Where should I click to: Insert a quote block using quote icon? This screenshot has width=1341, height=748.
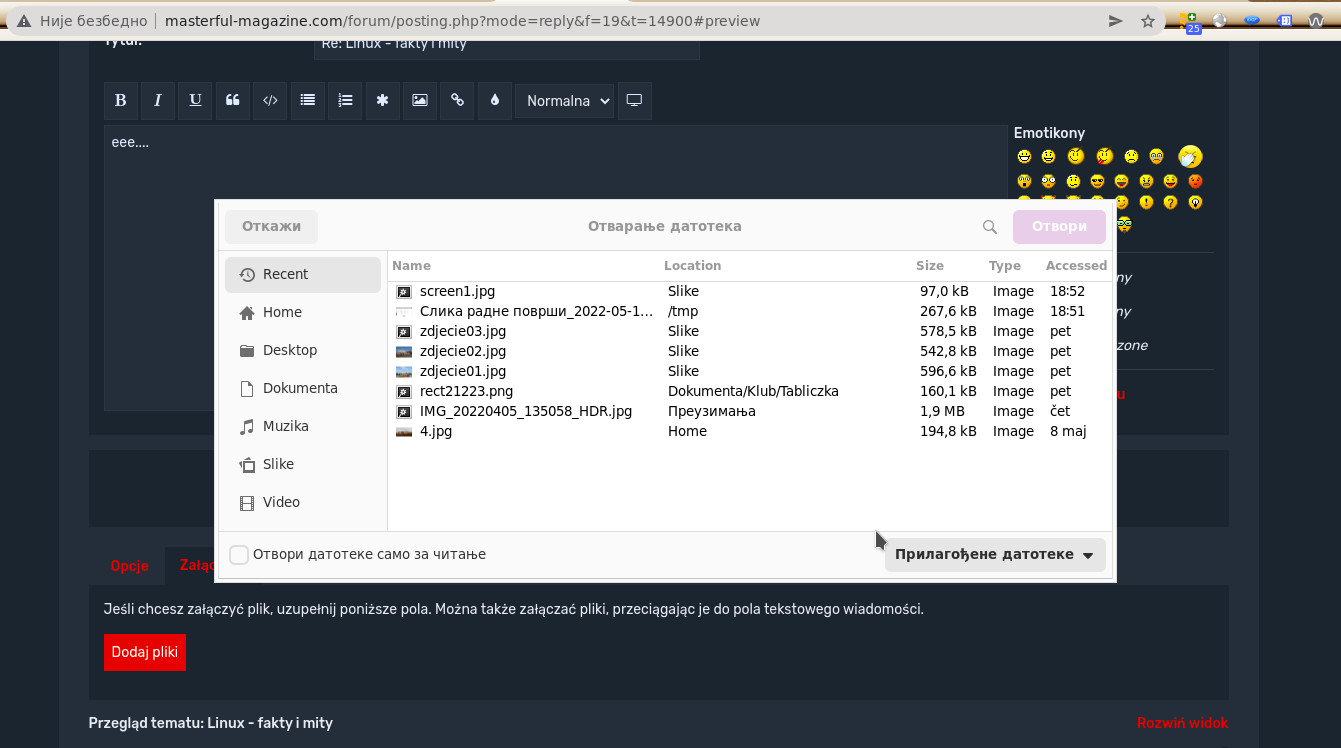[x=233, y=100]
